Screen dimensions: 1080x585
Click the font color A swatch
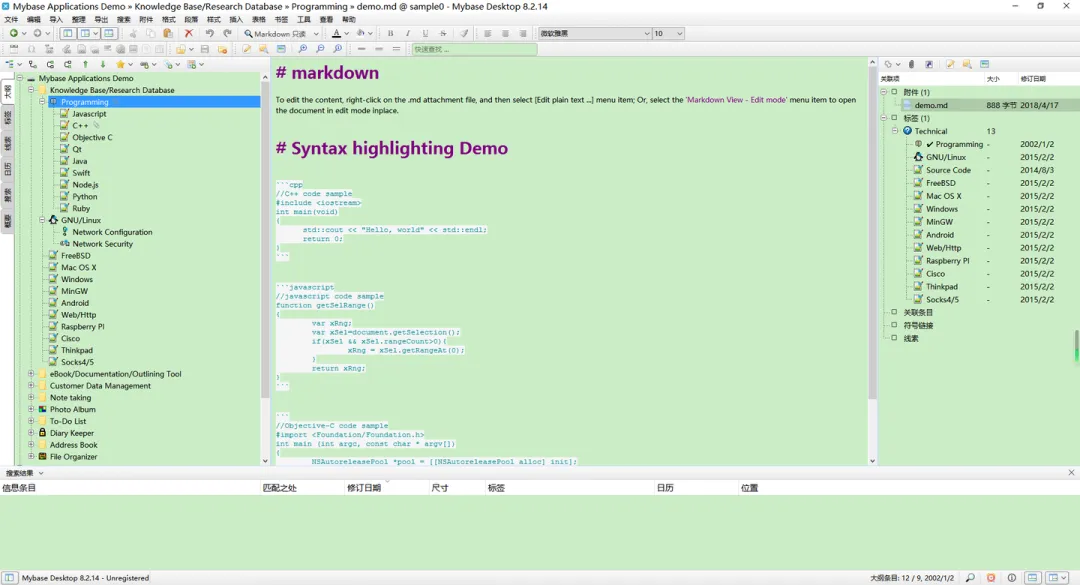(x=336, y=33)
